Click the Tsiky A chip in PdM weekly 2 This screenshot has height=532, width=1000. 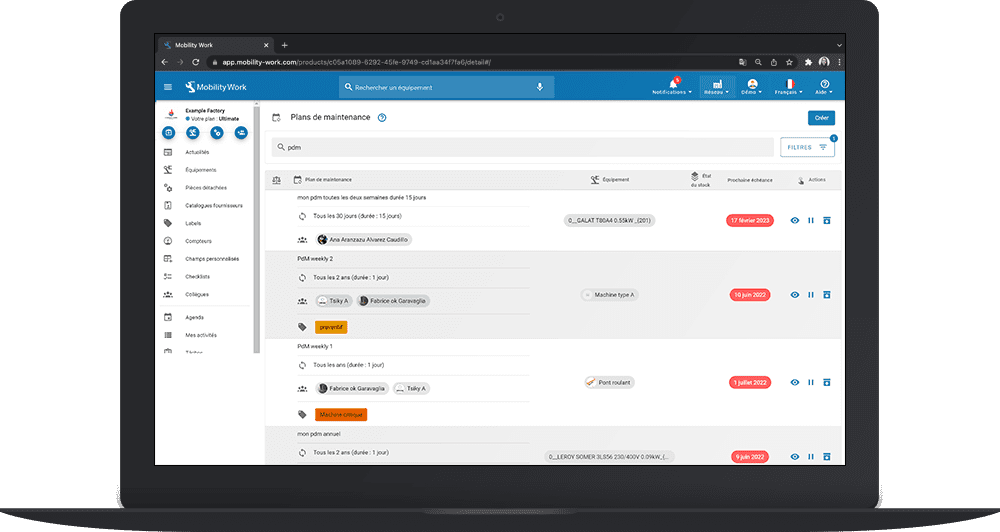[x=334, y=301]
